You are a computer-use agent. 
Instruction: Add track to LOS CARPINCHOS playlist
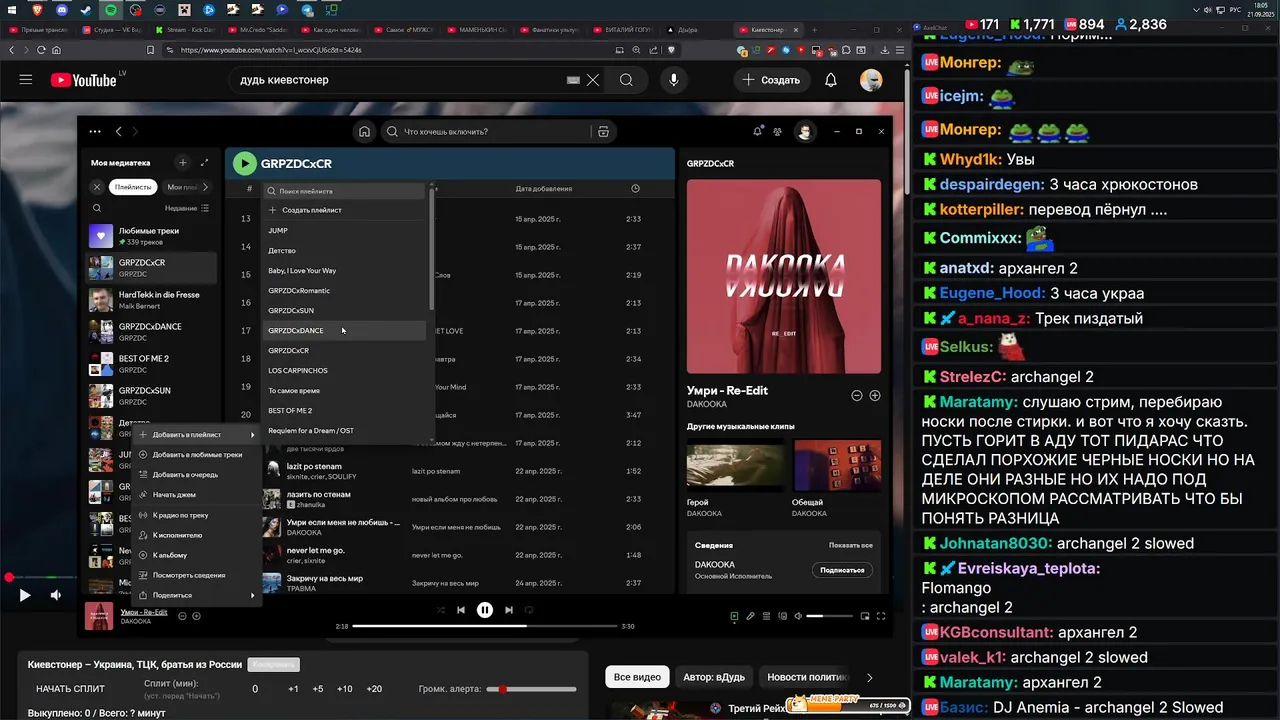click(x=345, y=370)
